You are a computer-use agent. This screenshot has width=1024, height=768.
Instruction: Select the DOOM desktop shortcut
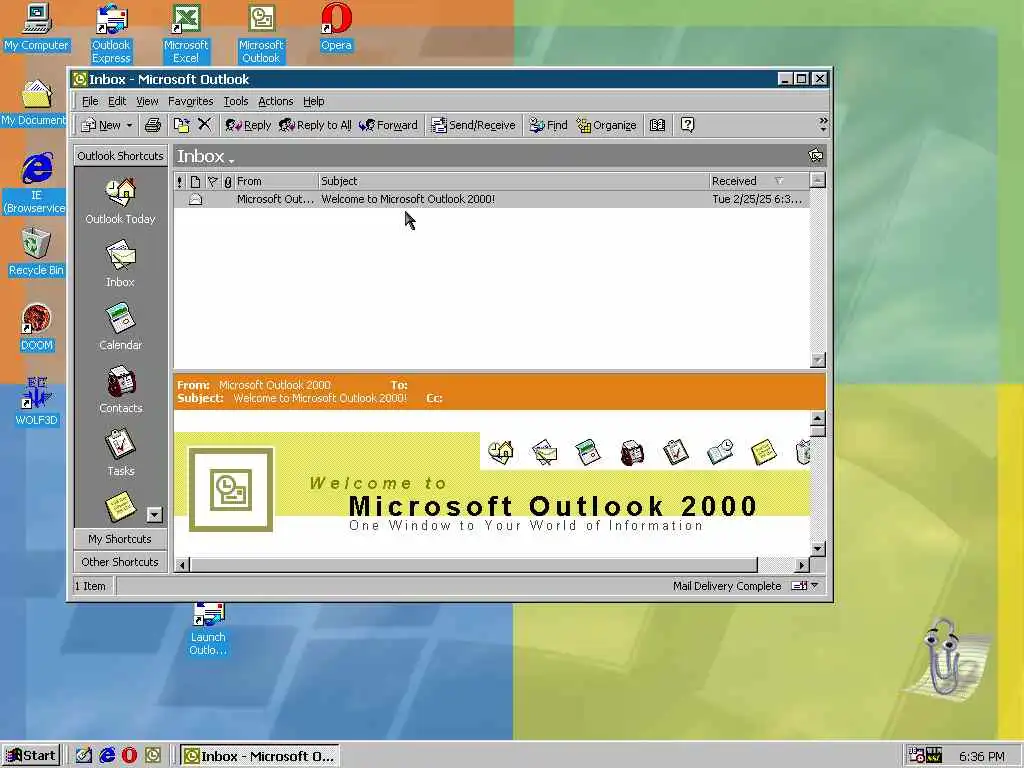click(x=37, y=328)
